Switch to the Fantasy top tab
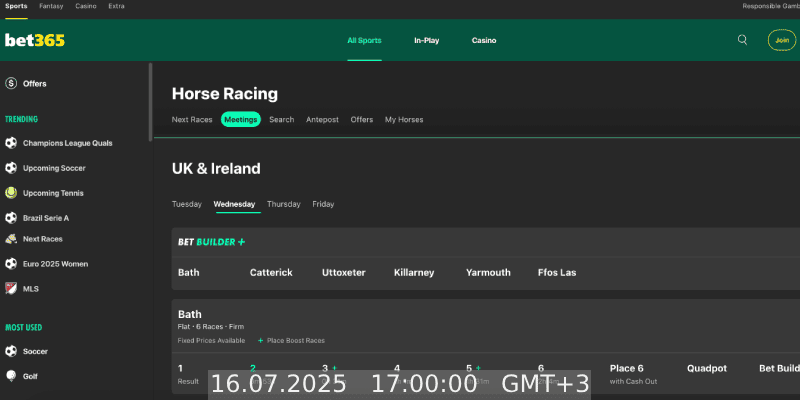This screenshot has width=800, height=400. [51, 6]
